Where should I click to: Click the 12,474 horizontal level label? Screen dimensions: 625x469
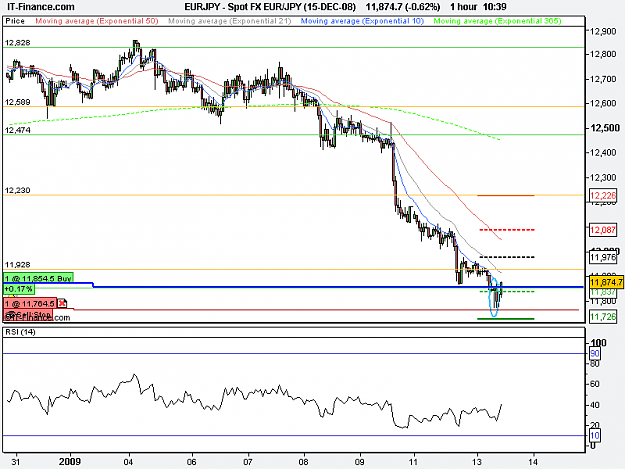[17, 130]
